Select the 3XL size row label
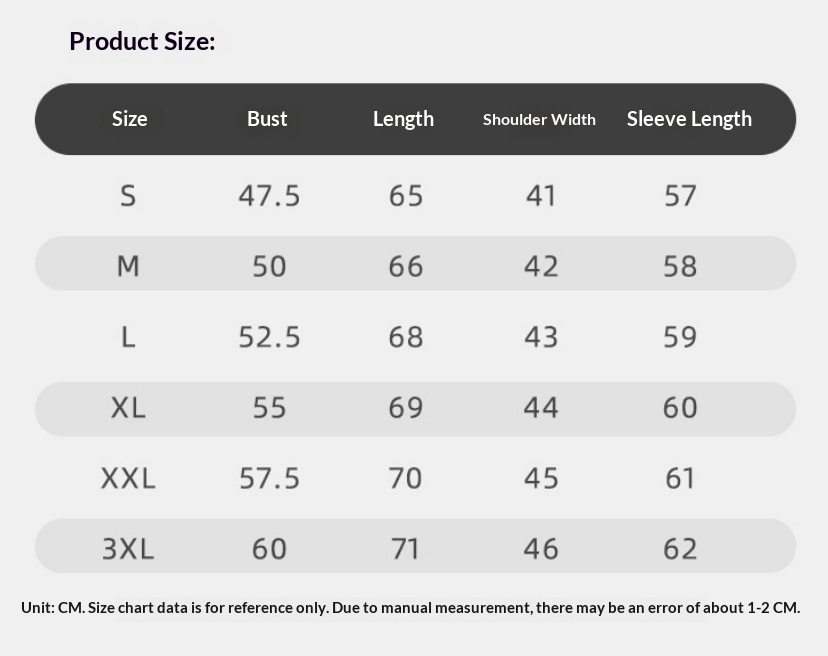The width and height of the screenshot is (828, 656). coord(128,549)
